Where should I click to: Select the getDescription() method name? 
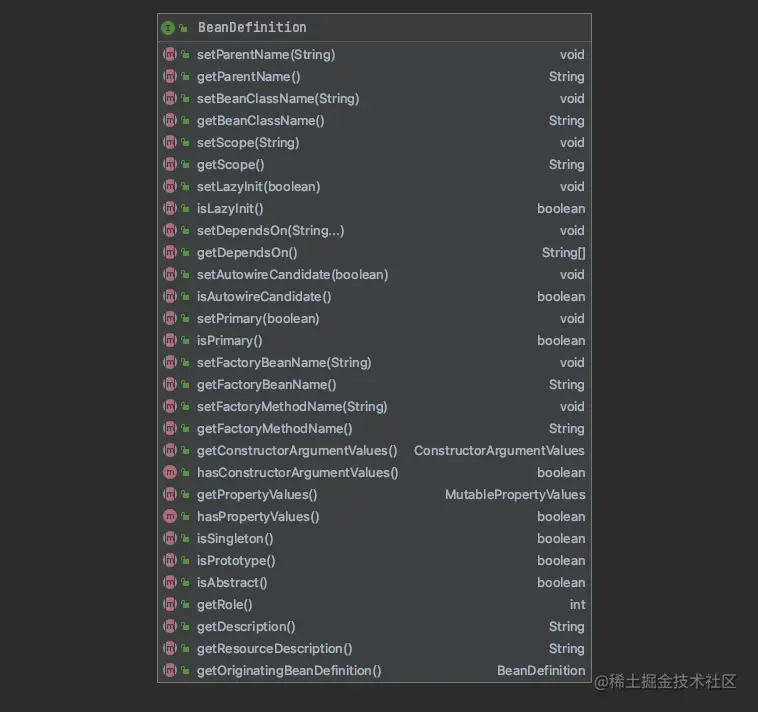click(x=246, y=626)
